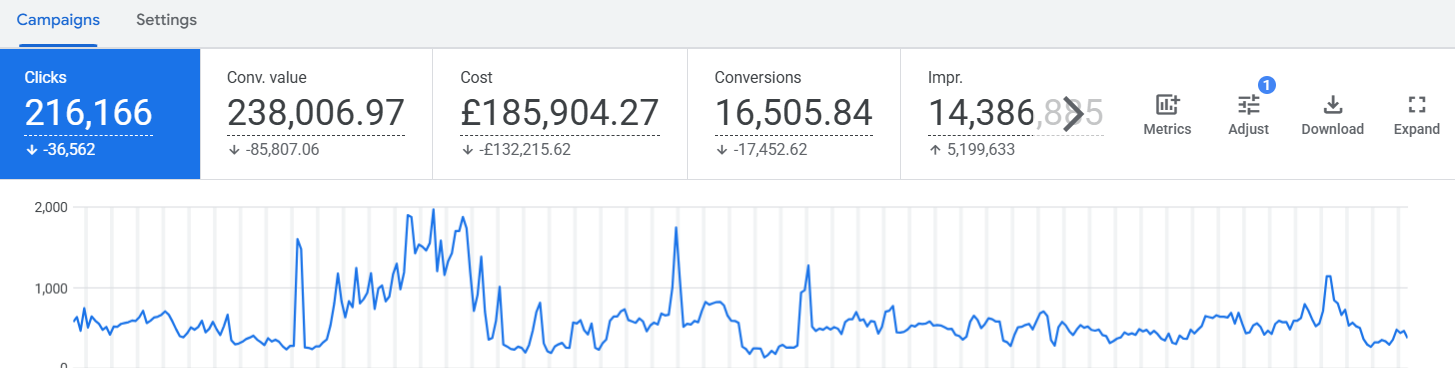
Task: Click the £185,904.27 cost figure
Action: pos(560,114)
